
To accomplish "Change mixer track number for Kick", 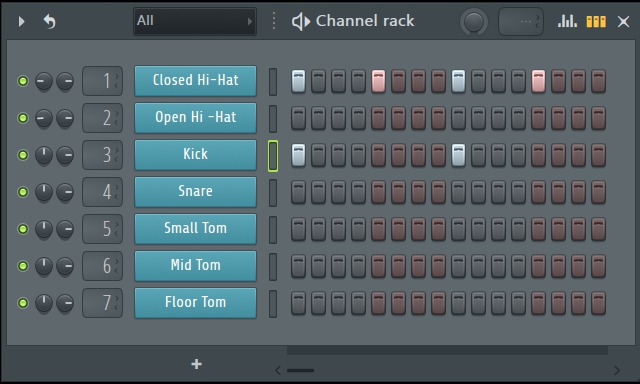I will click(102, 155).
